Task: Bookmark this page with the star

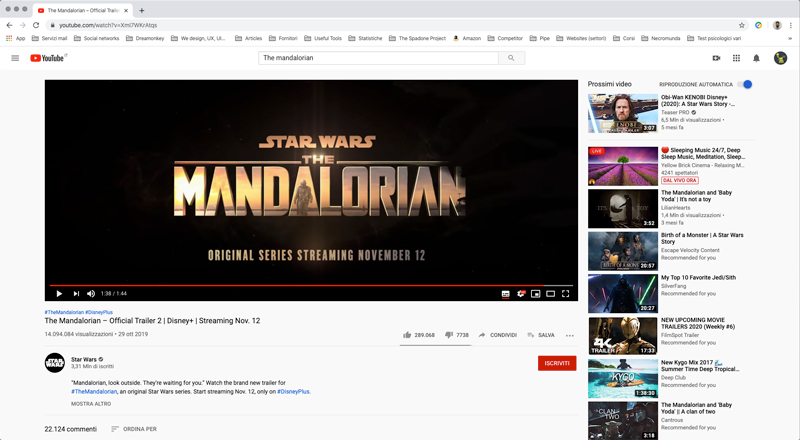Action: [742, 25]
